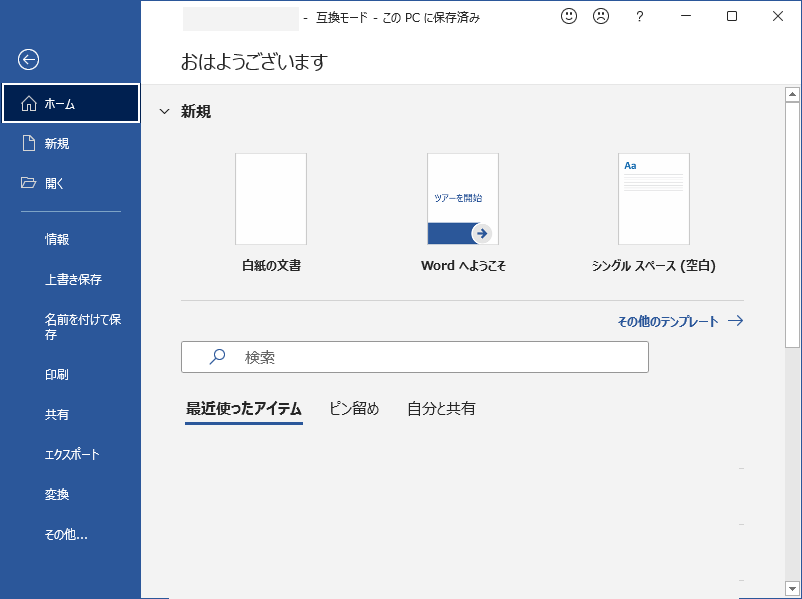The height and width of the screenshot is (599, 802).
Task: Maximize the Word window
Action: coord(732,16)
